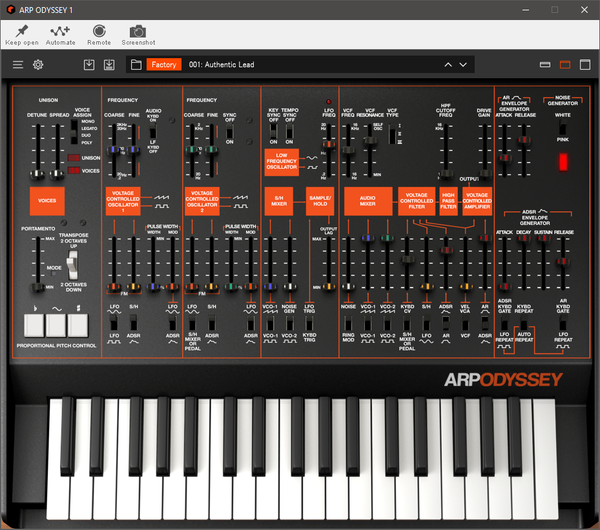Flip the KYBD CV / S/H Mixer switch
This screenshot has height=530, width=600.
click(407, 323)
